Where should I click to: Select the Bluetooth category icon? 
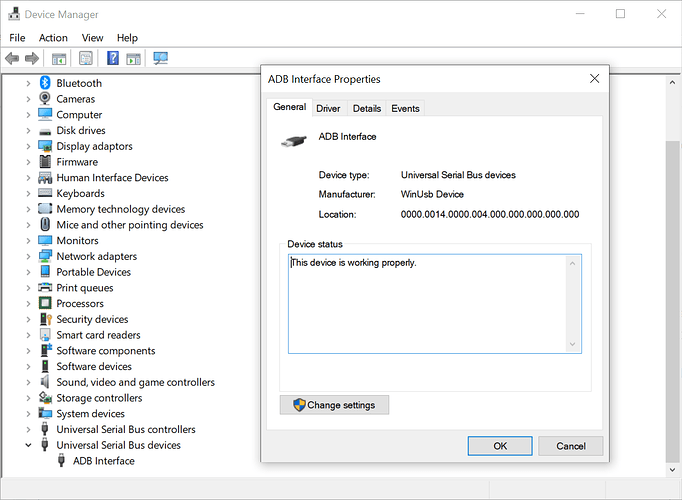coord(45,83)
